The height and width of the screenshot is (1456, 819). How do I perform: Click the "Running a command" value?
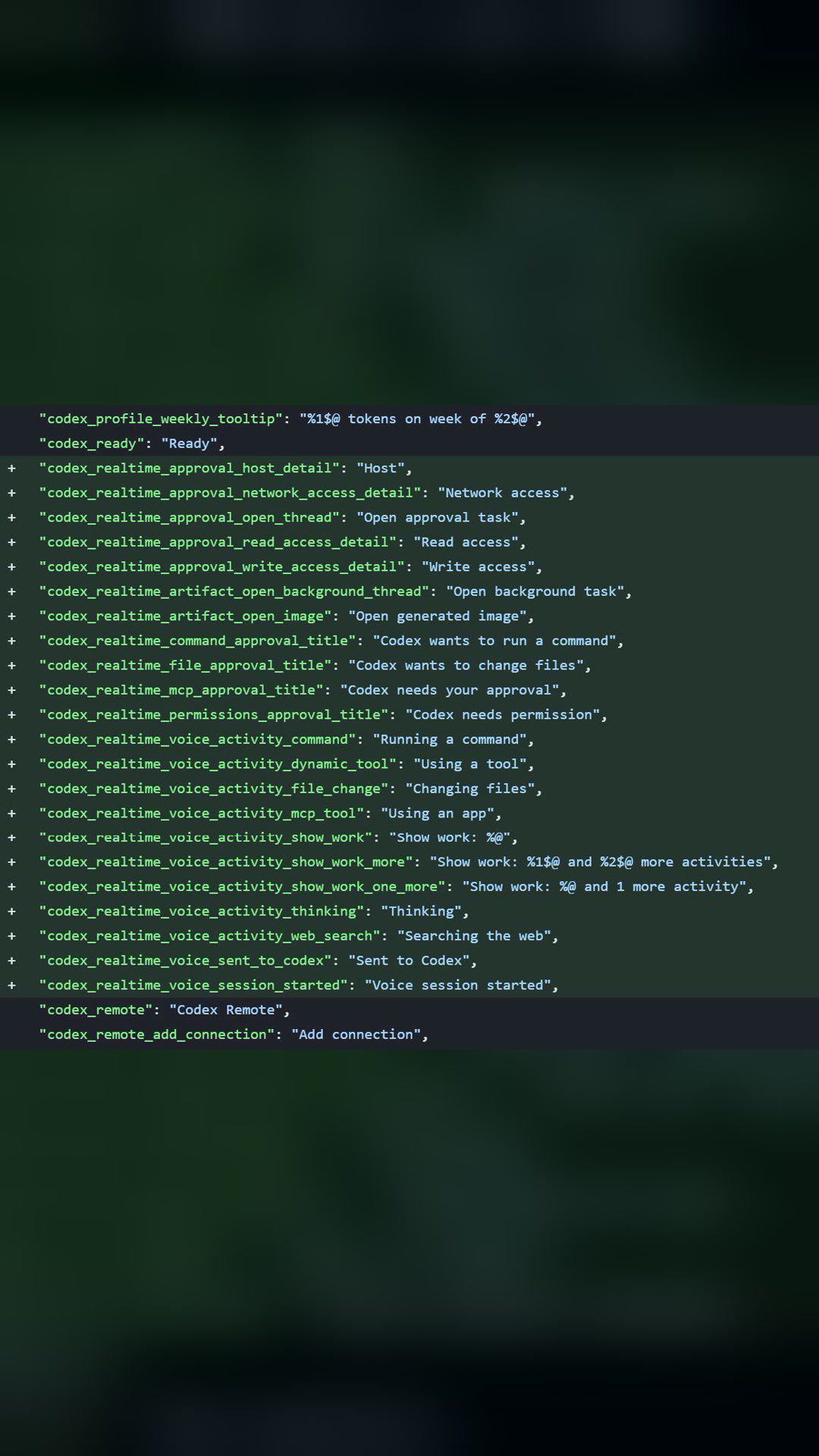coord(450,739)
